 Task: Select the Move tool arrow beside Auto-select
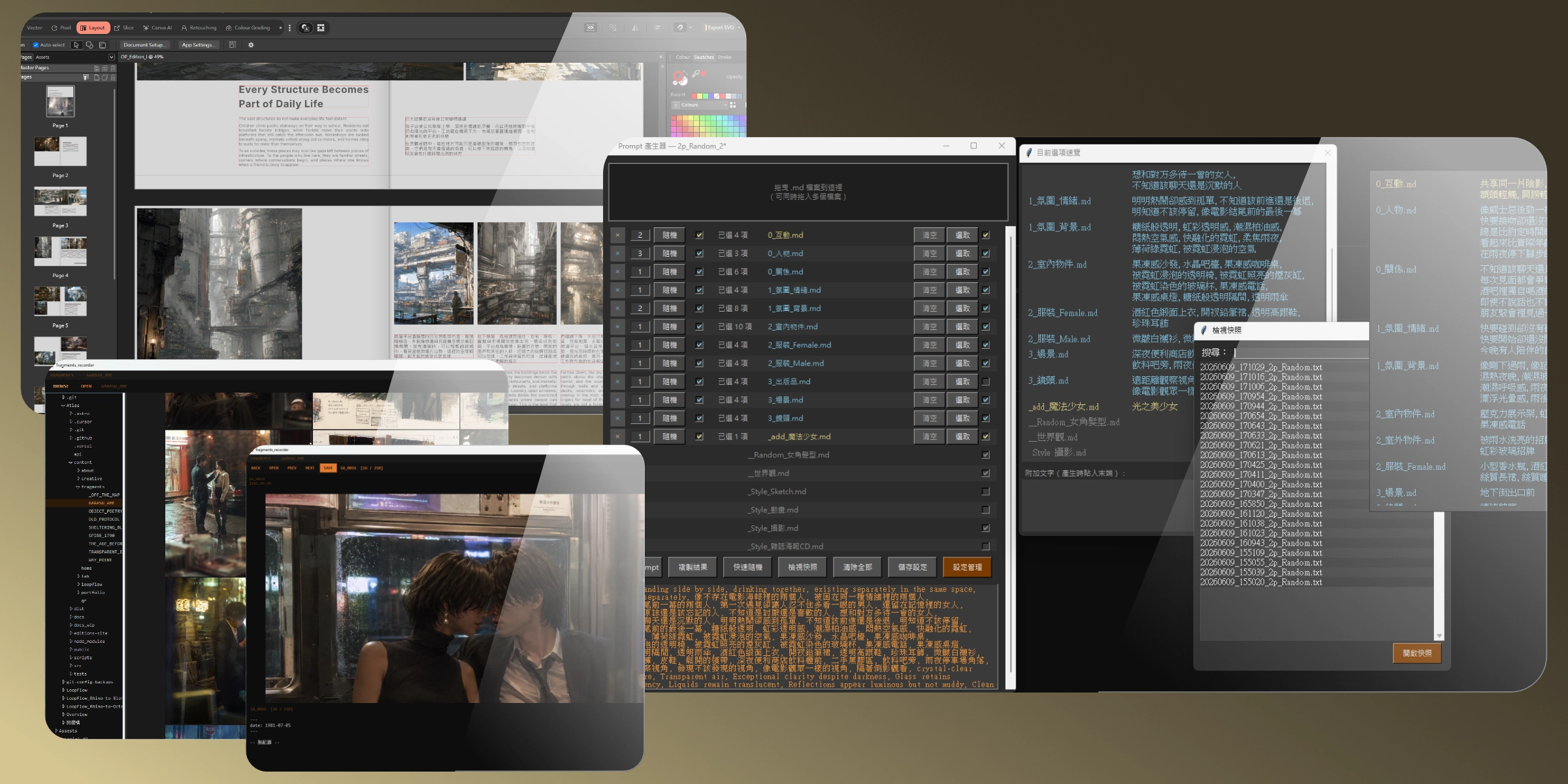76,45
